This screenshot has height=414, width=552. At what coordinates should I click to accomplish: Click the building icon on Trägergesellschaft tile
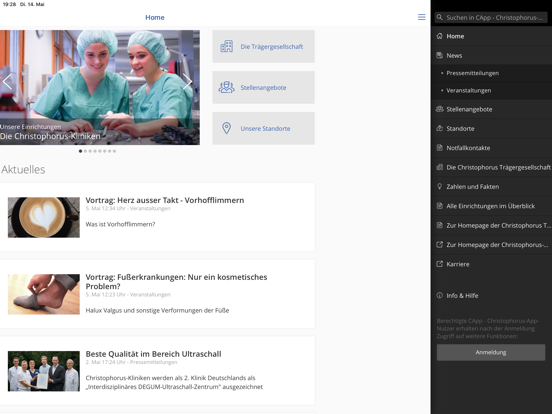coord(226,46)
